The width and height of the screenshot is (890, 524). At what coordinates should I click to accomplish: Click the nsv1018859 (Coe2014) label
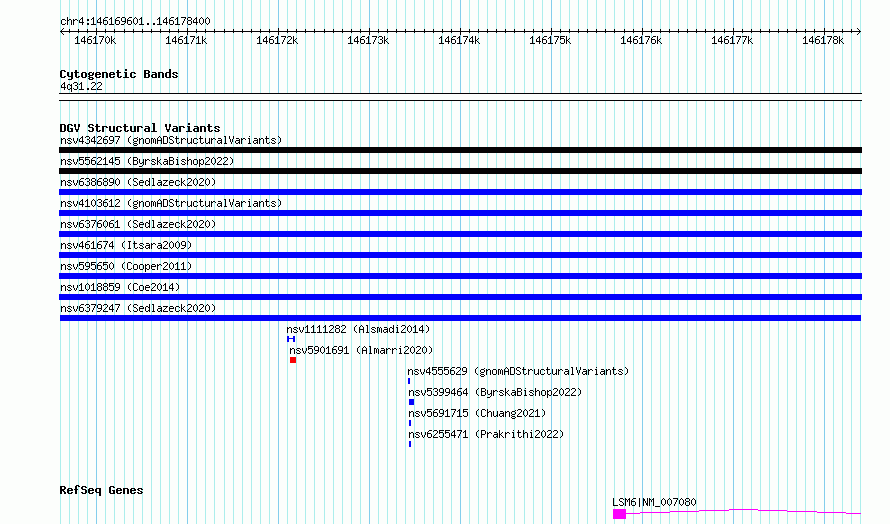120,287
